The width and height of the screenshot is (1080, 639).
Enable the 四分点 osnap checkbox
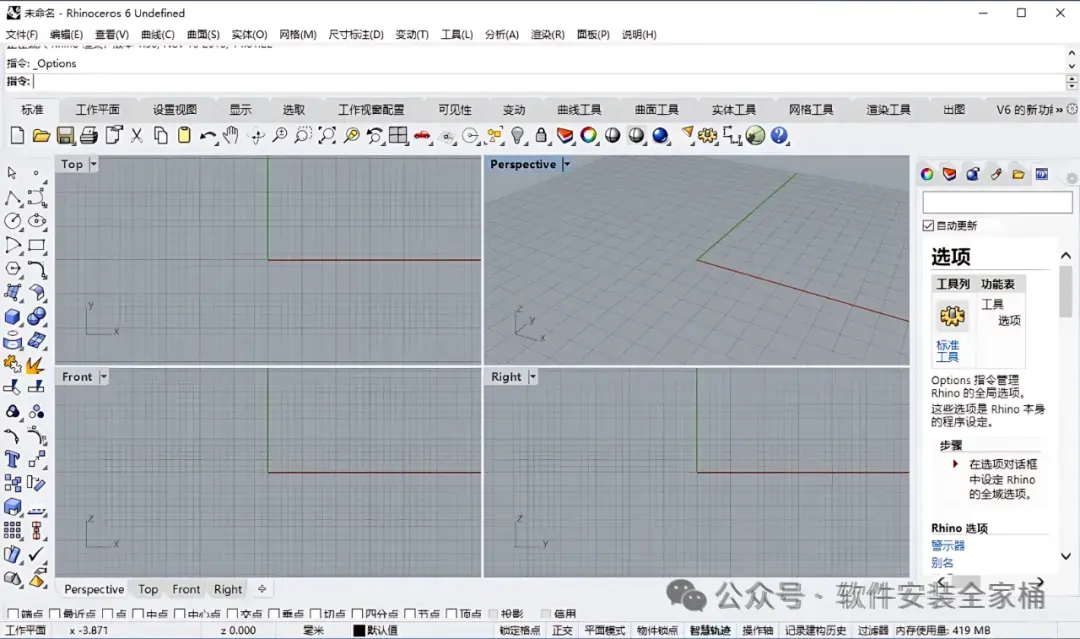(357, 614)
